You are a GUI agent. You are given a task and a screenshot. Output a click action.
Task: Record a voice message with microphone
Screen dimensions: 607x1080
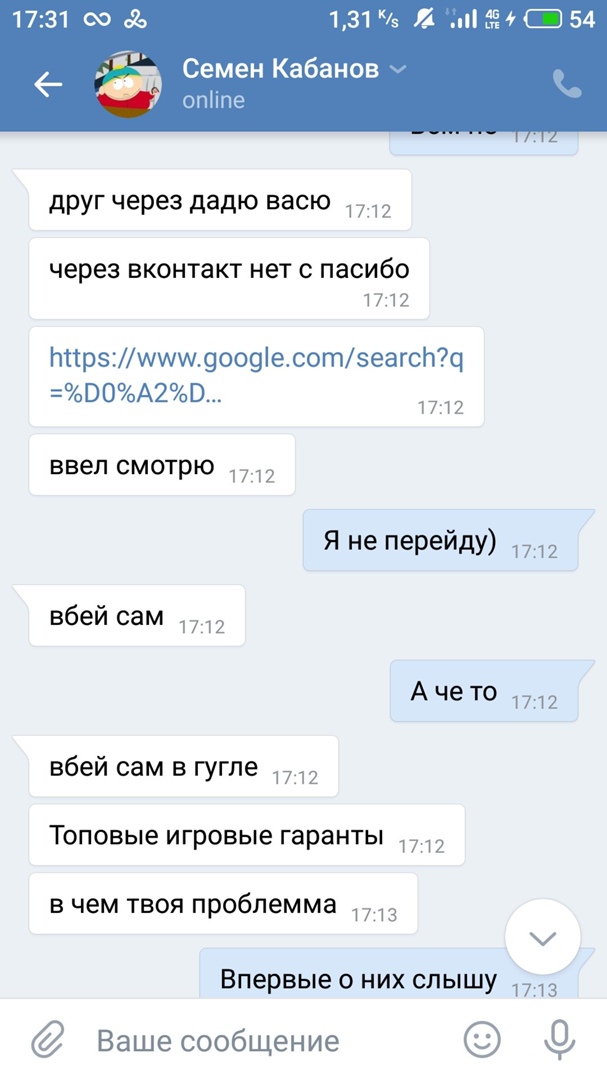coord(559,1040)
